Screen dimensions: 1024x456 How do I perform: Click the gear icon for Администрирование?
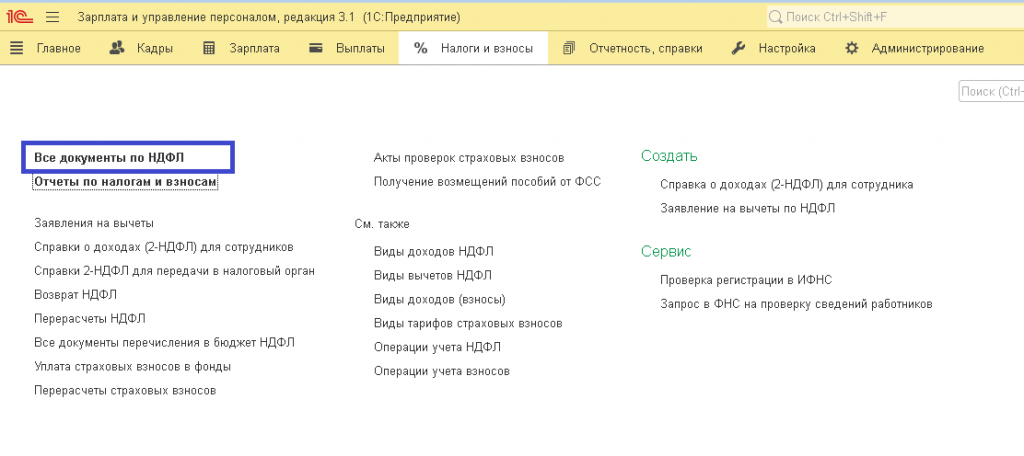click(x=852, y=48)
